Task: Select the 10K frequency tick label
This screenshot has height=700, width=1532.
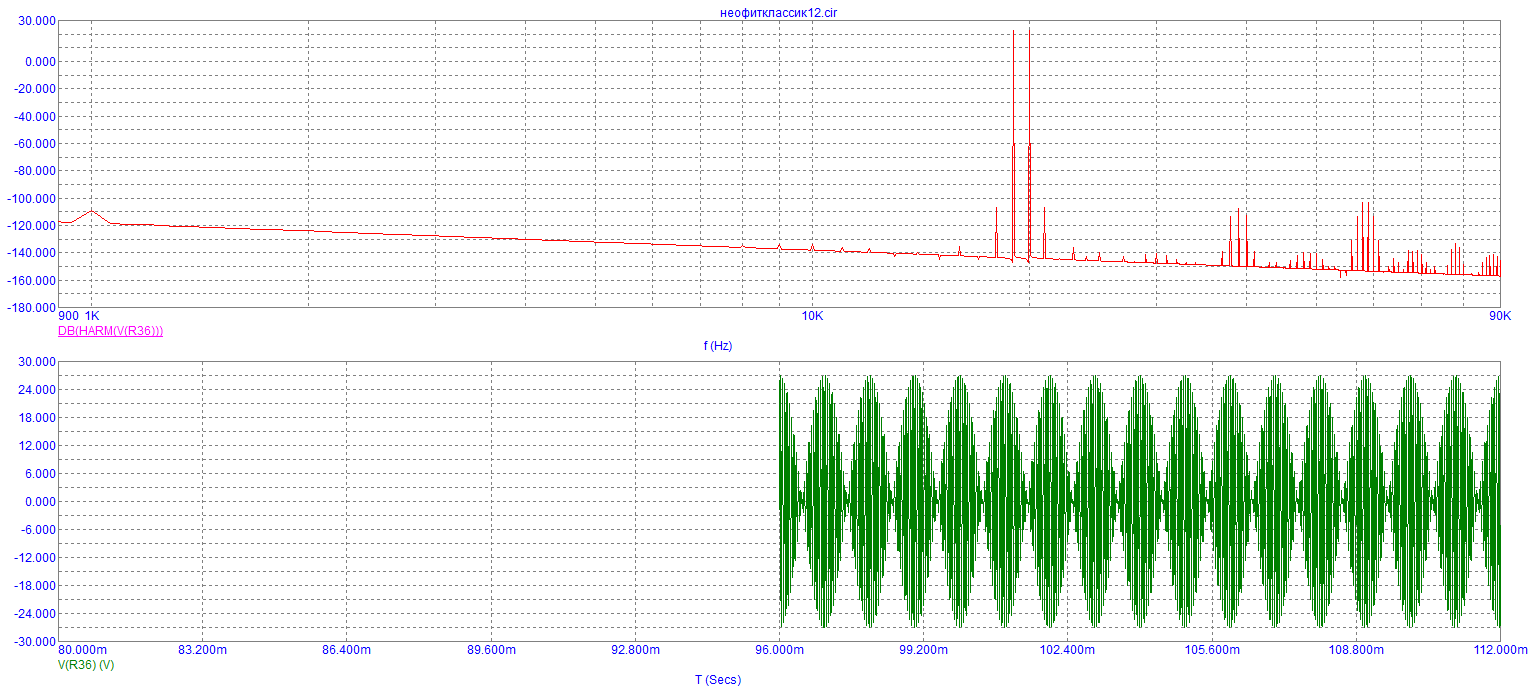Action: (x=812, y=316)
